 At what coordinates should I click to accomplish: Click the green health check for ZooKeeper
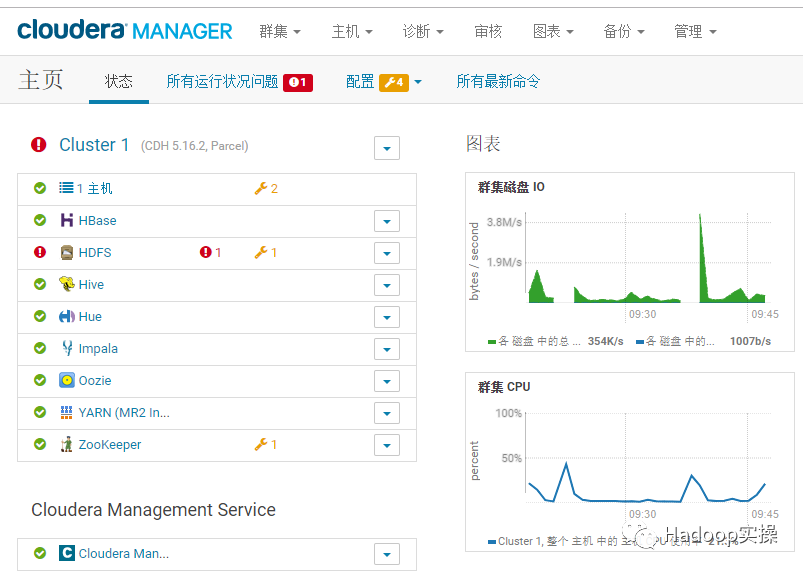pyautogui.click(x=40, y=444)
